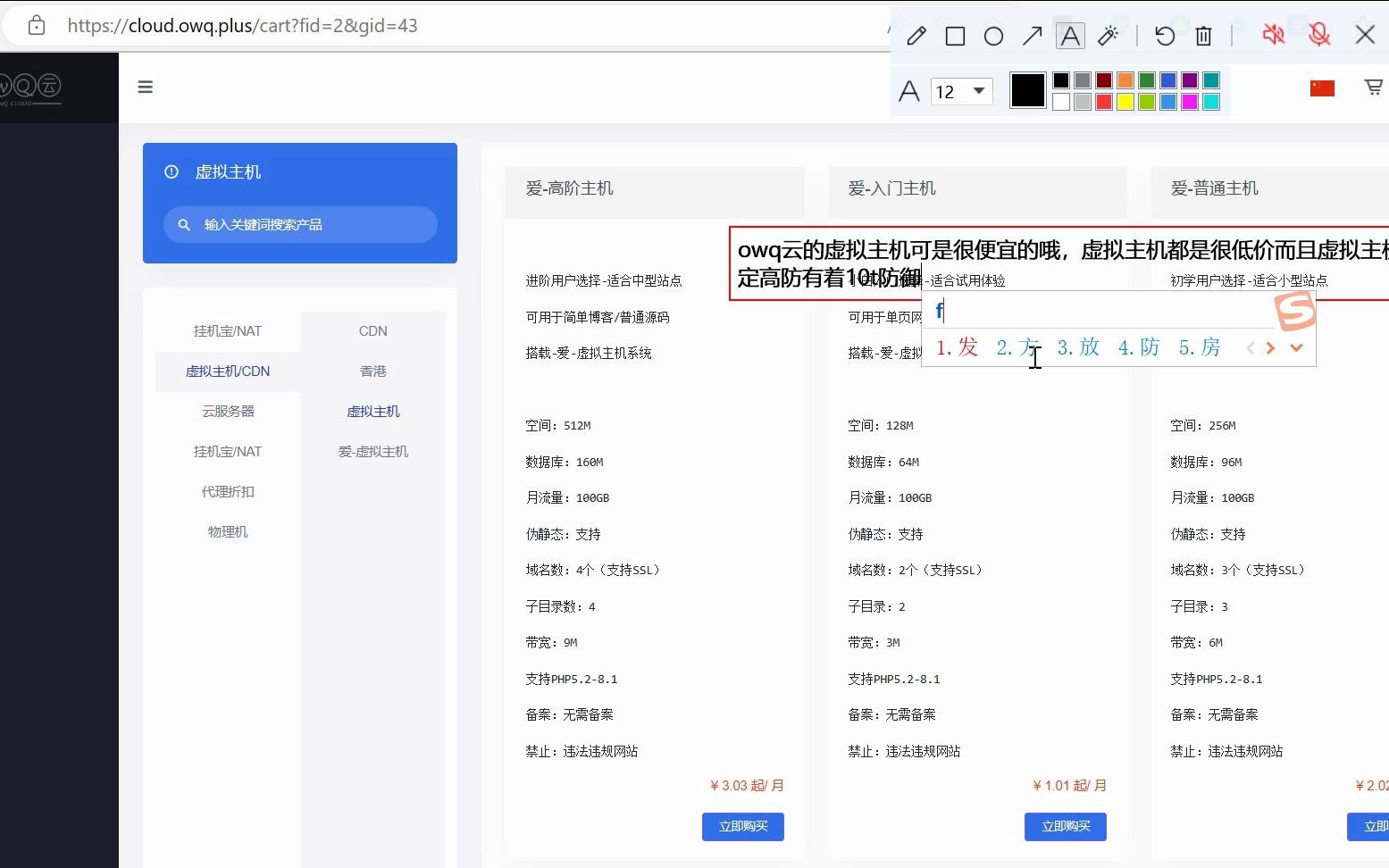Click the info icon beside 虚拟主机 heading
This screenshot has height=868, width=1389.
pos(172,171)
